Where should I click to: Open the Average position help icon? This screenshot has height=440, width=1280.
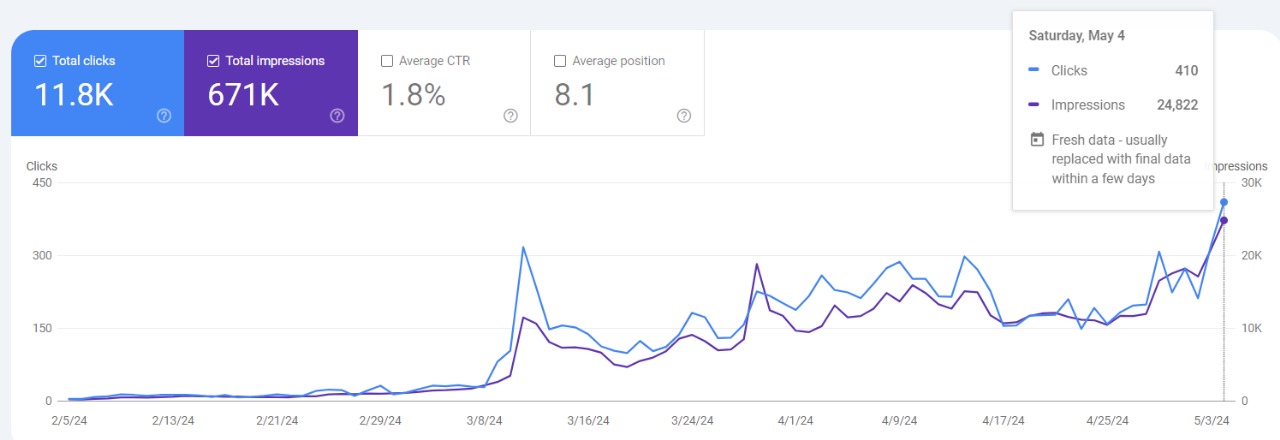[684, 116]
